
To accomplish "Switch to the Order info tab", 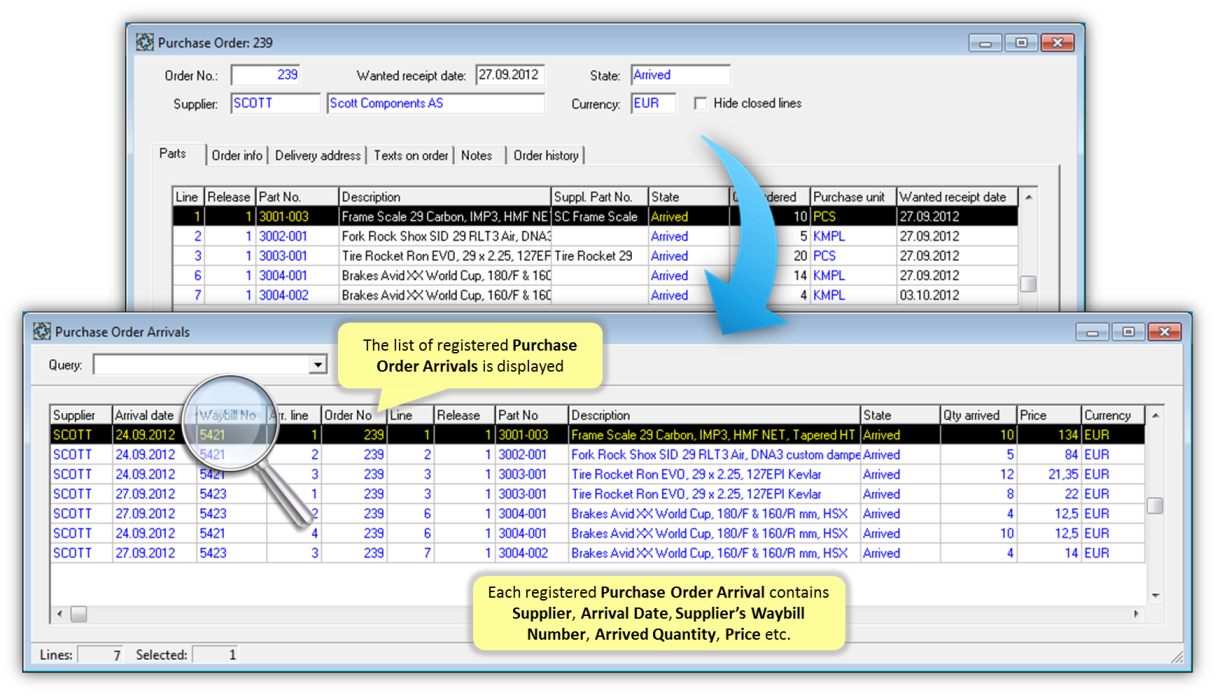I will [237, 155].
